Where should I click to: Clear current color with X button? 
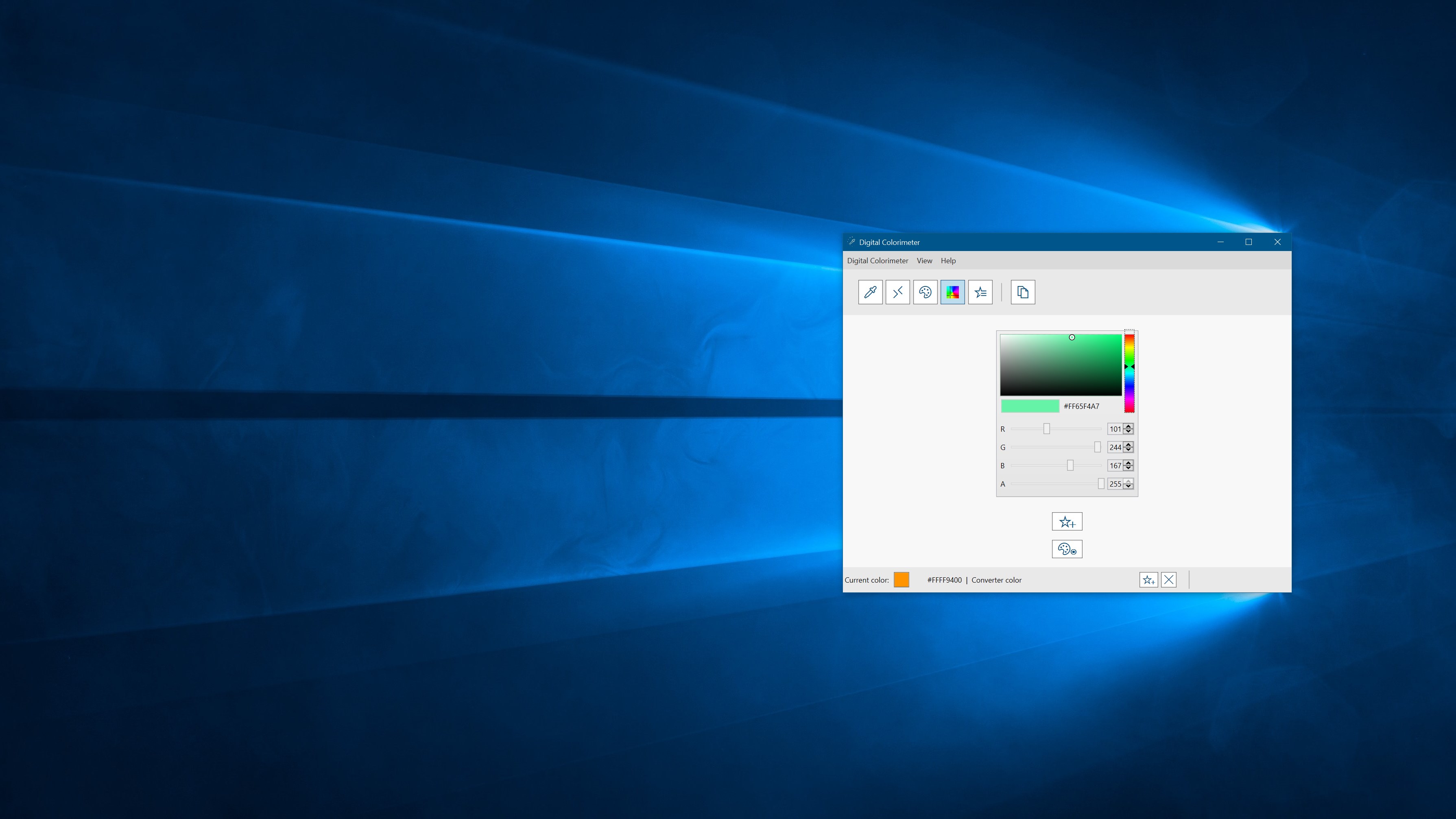[x=1169, y=580]
